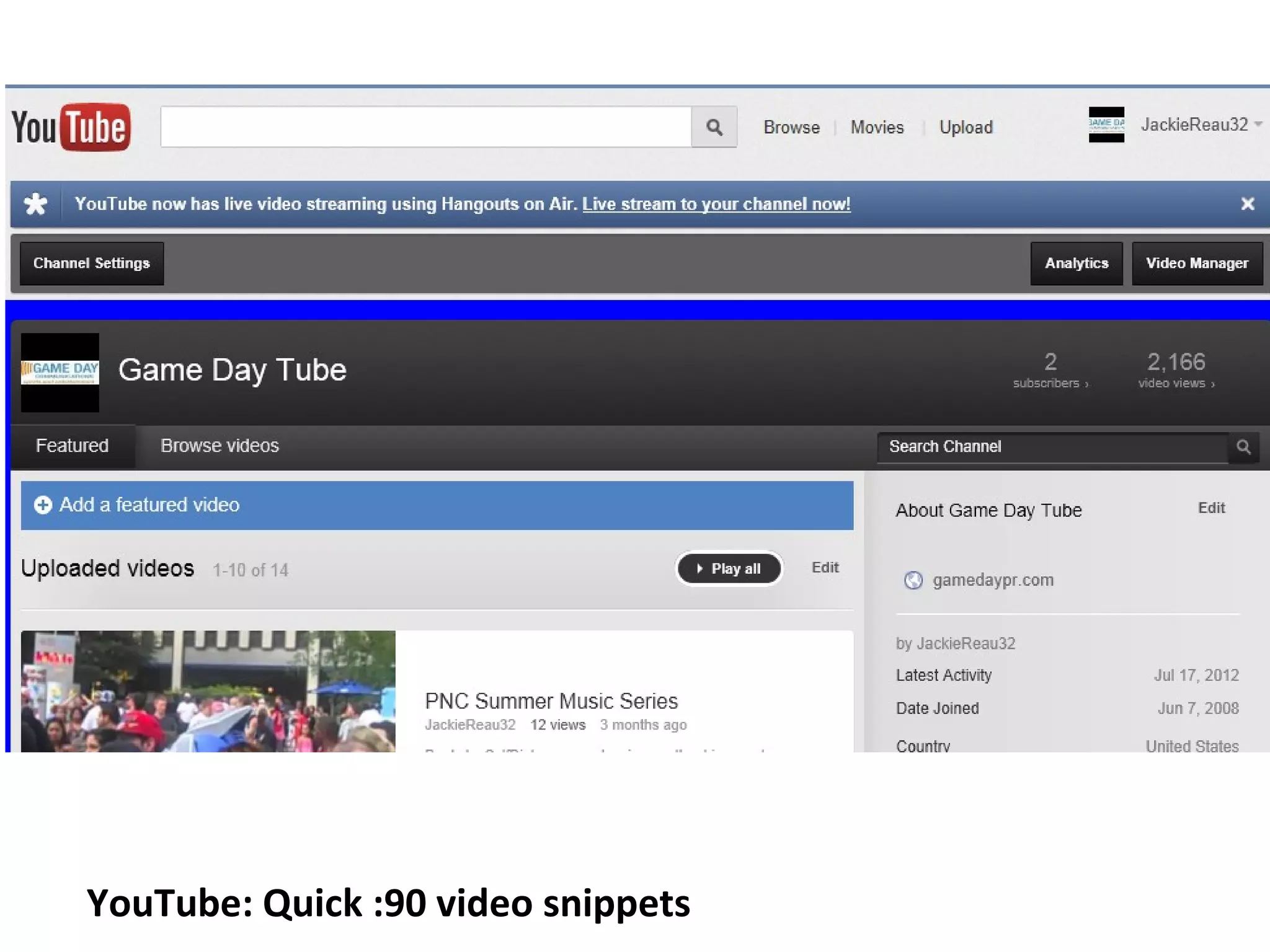View the 2,166 video views stat
This screenshot has height=952, width=1270.
(x=1176, y=371)
